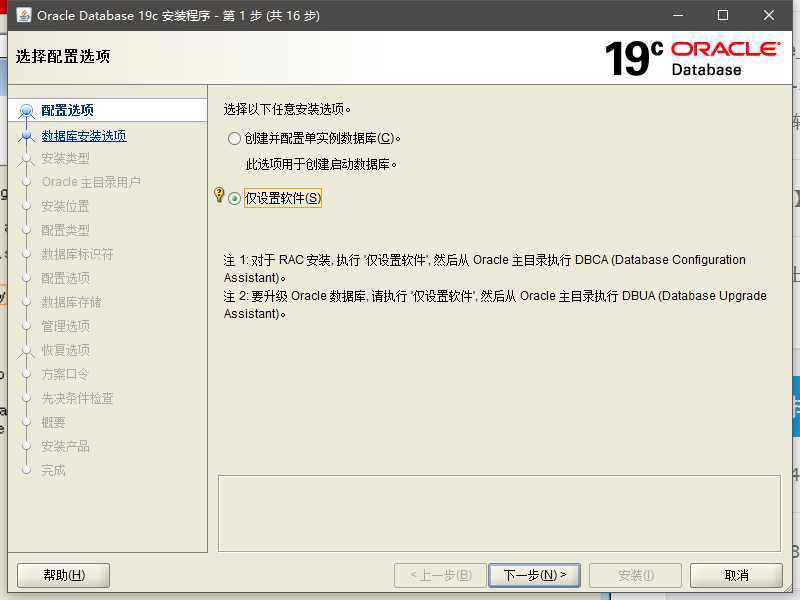Image resolution: width=800 pixels, height=600 pixels.
Task: Minimize the Oracle installer window
Action: click(x=678, y=15)
